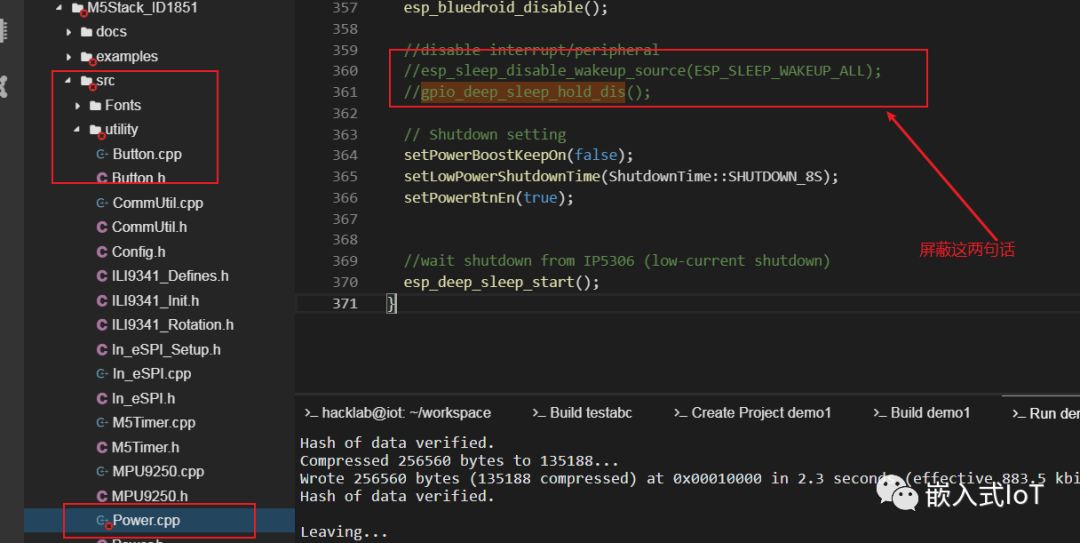Click the folder icon beside docs
1080x543 pixels.
click(88, 33)
